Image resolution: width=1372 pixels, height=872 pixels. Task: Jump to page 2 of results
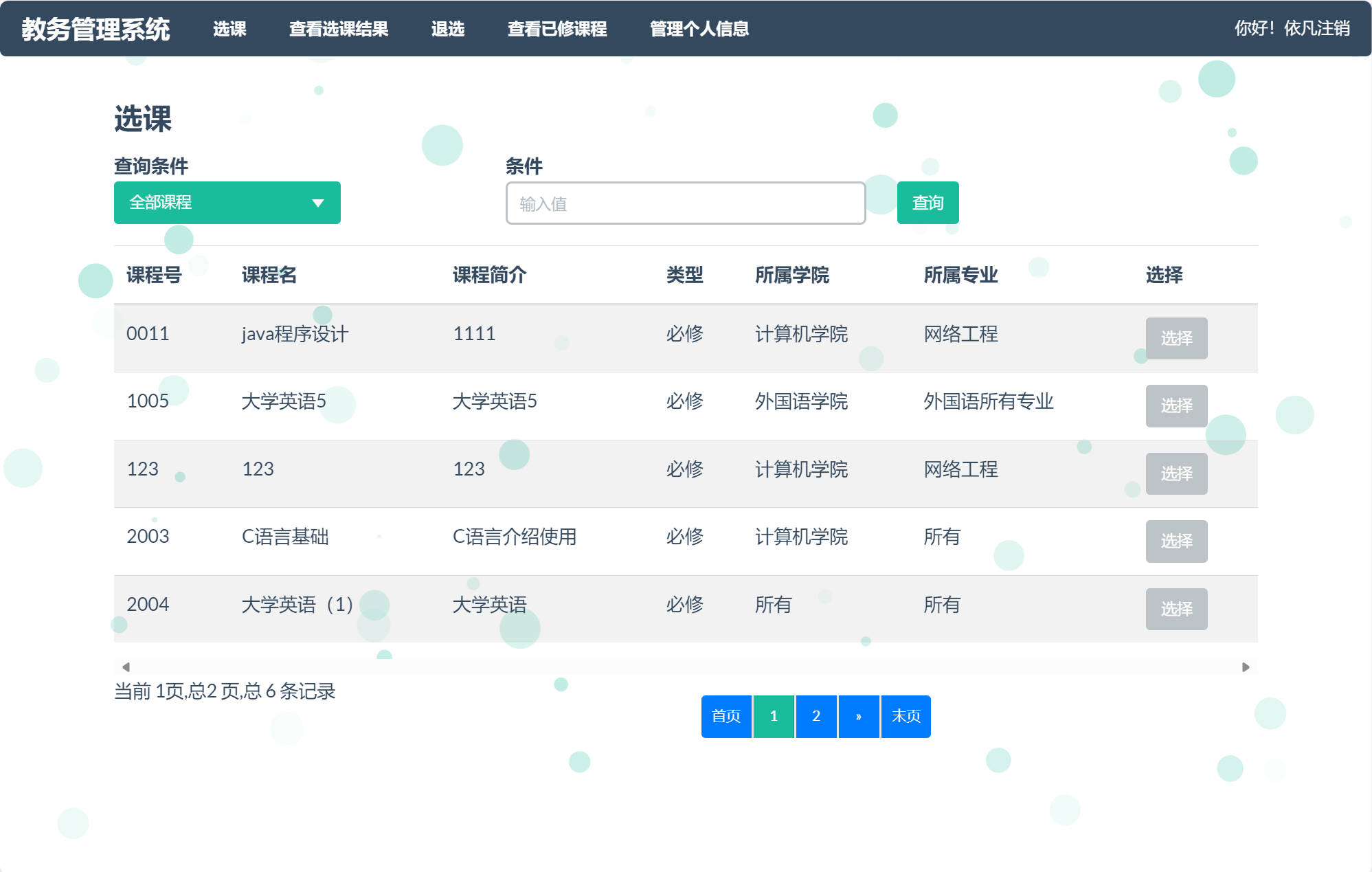point(816,716)
